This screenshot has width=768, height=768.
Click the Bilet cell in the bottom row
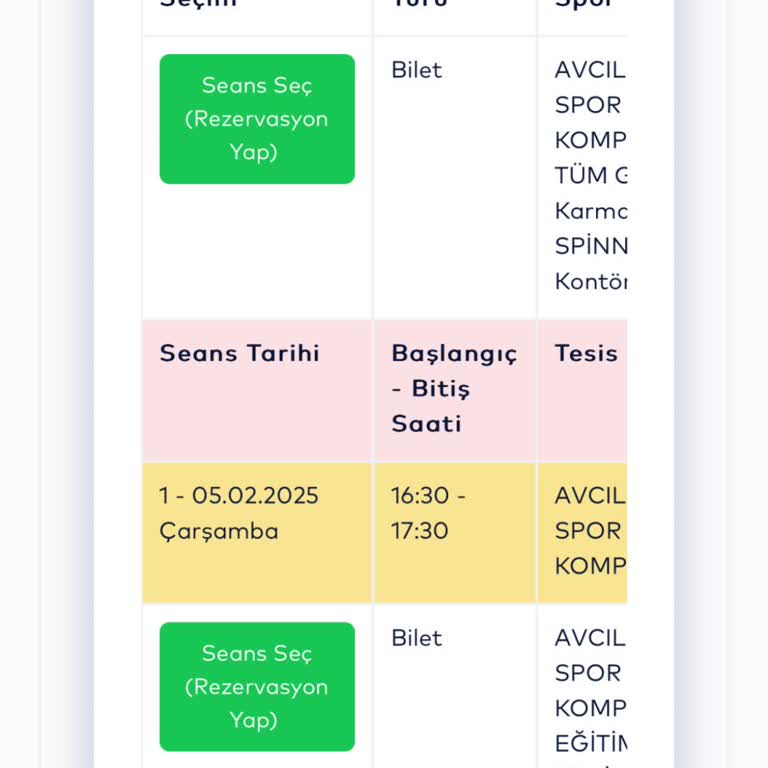(x=416, y=638)
